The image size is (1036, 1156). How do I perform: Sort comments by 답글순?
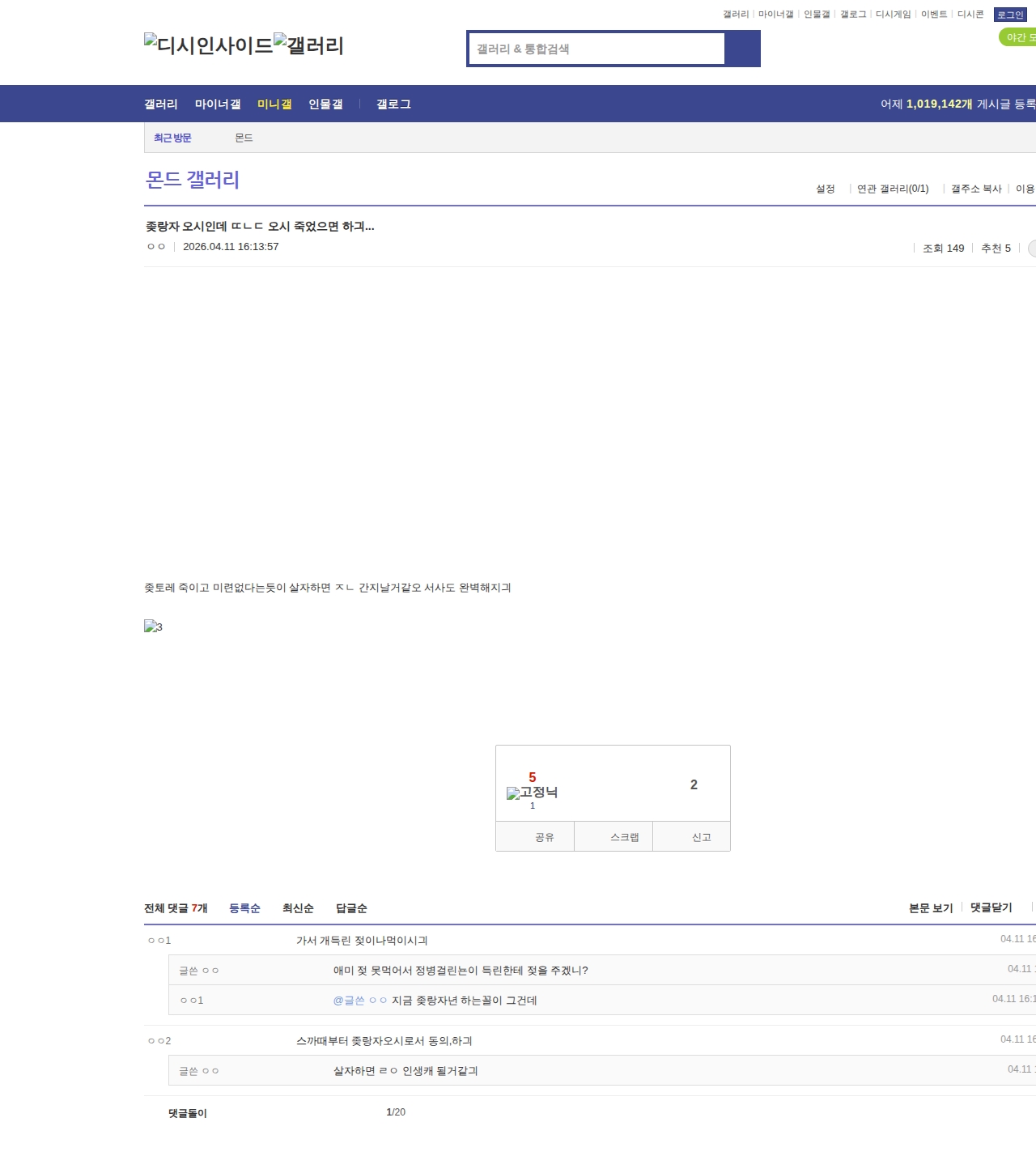[351, 908]
